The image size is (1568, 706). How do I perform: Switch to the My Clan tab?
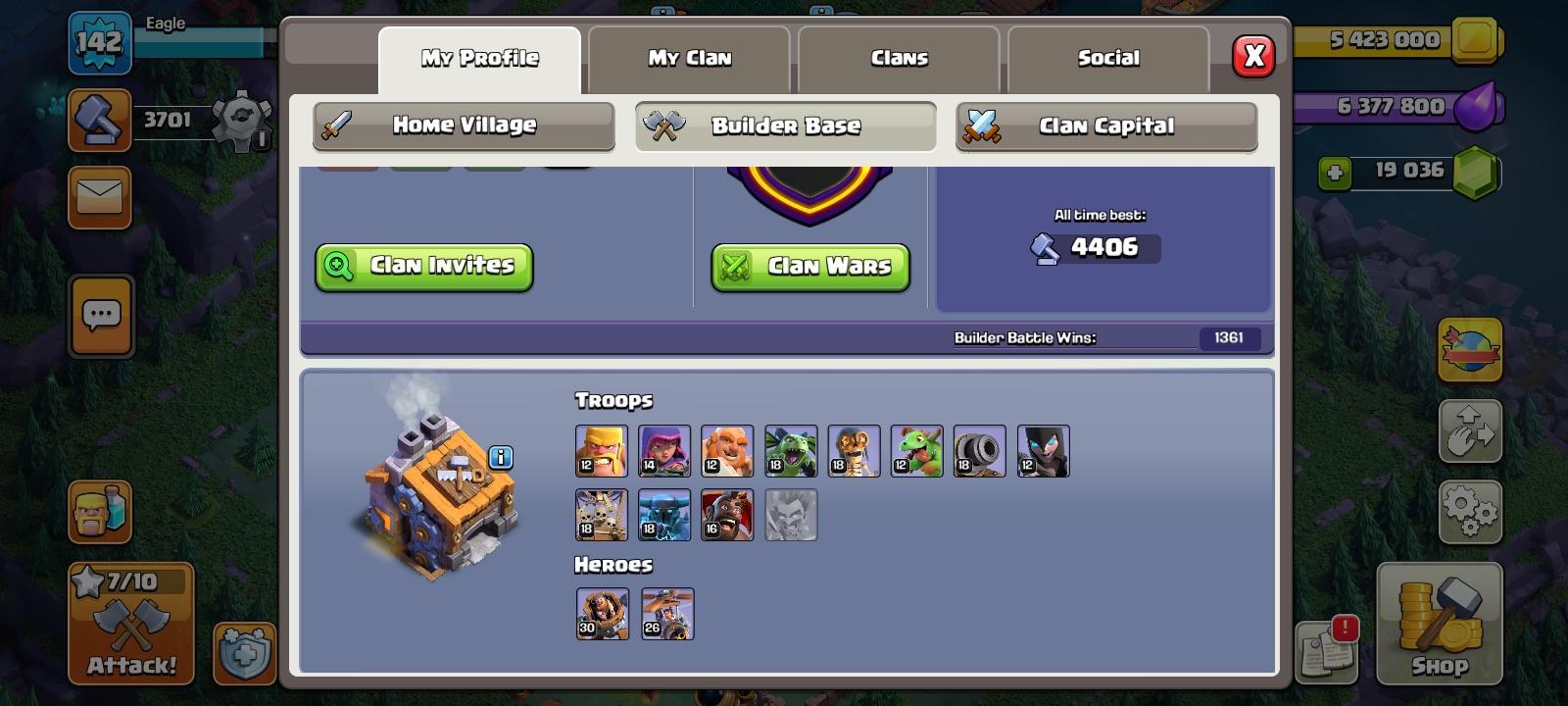pyautogui.click(x=689, y=59)
